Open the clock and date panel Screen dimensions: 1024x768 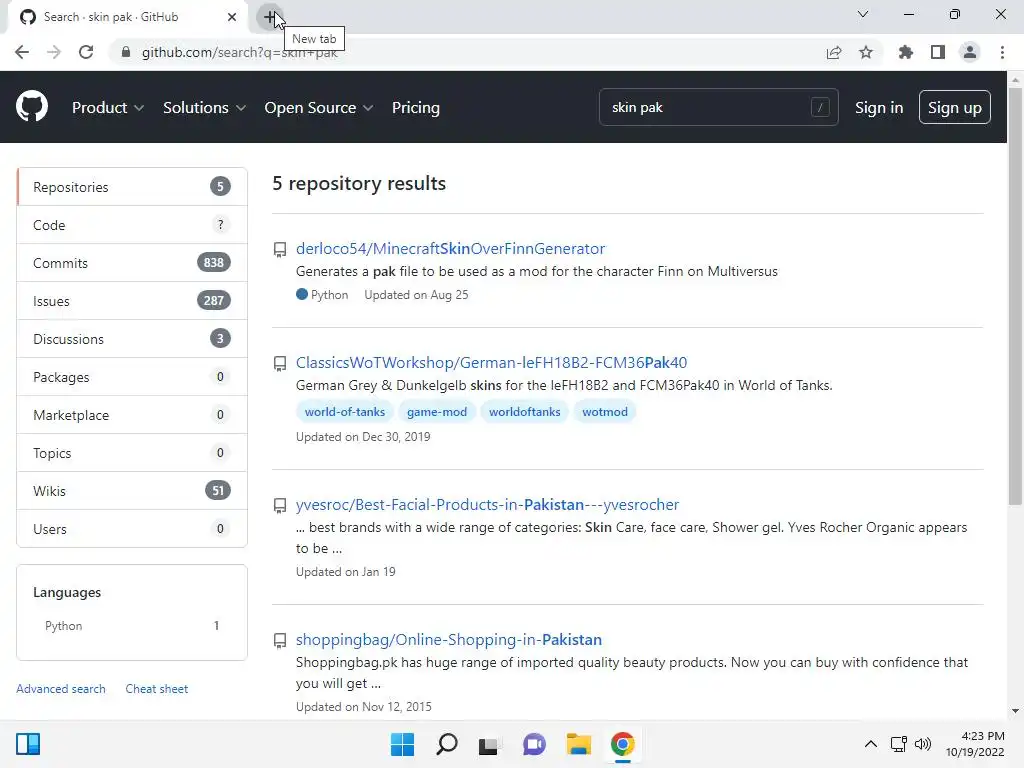pos(975,744)
